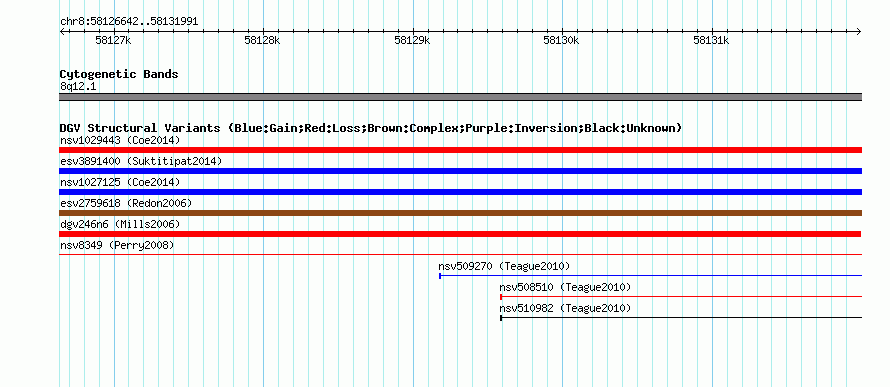Click the DGV Structural Variants track title
This screenshot has width=890, height=387.
(371, 128)
